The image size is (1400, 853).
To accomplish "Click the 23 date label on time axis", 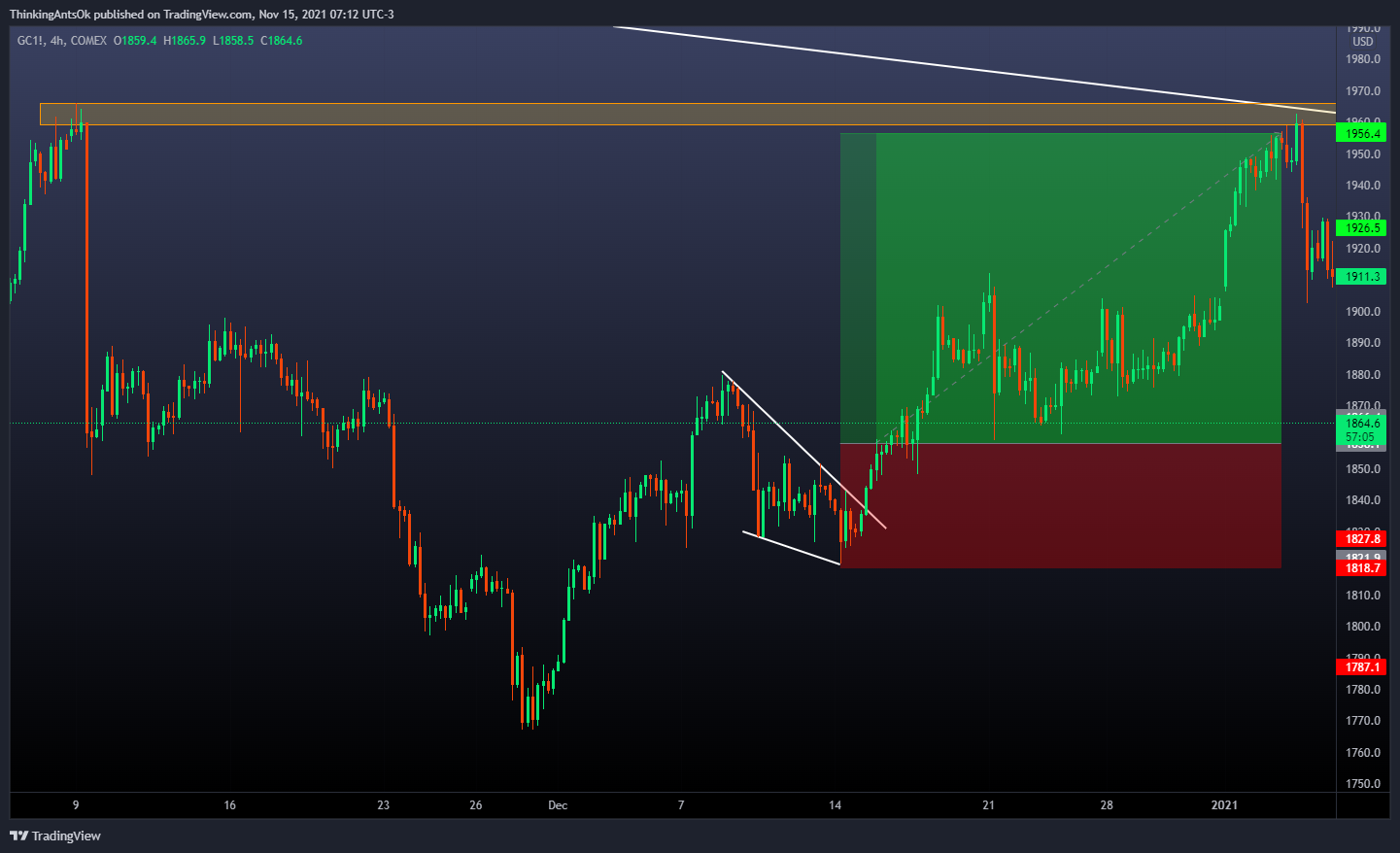I will 384,805.
